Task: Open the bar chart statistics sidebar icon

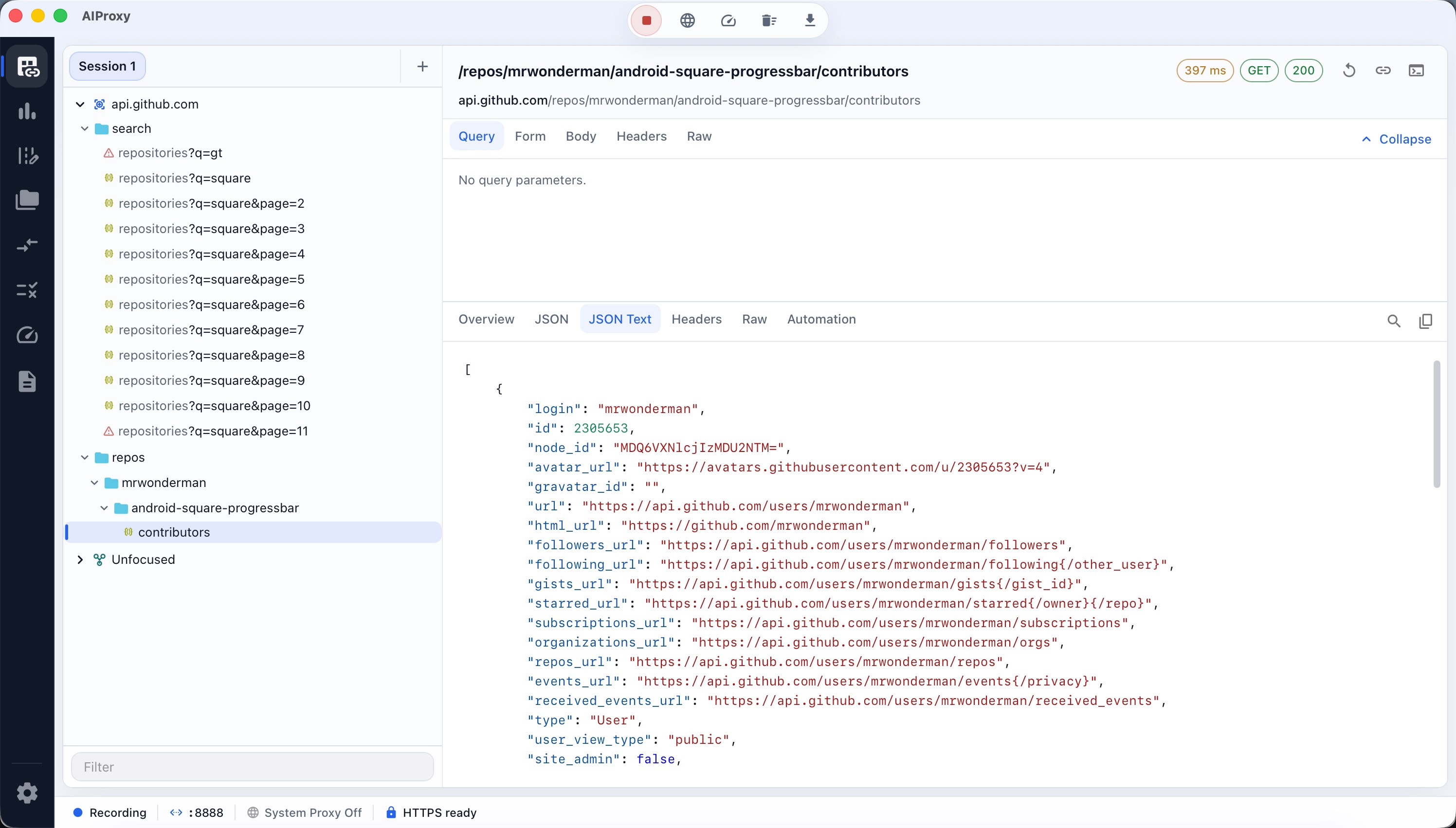Action: (27, 111)
